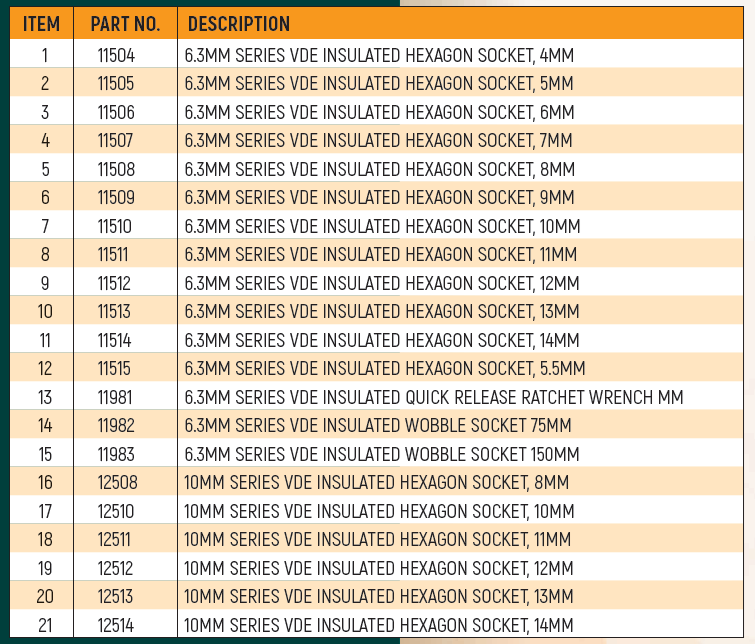Click the ITEM column header
The image size is (755, 644).
[x=42, y=24]
